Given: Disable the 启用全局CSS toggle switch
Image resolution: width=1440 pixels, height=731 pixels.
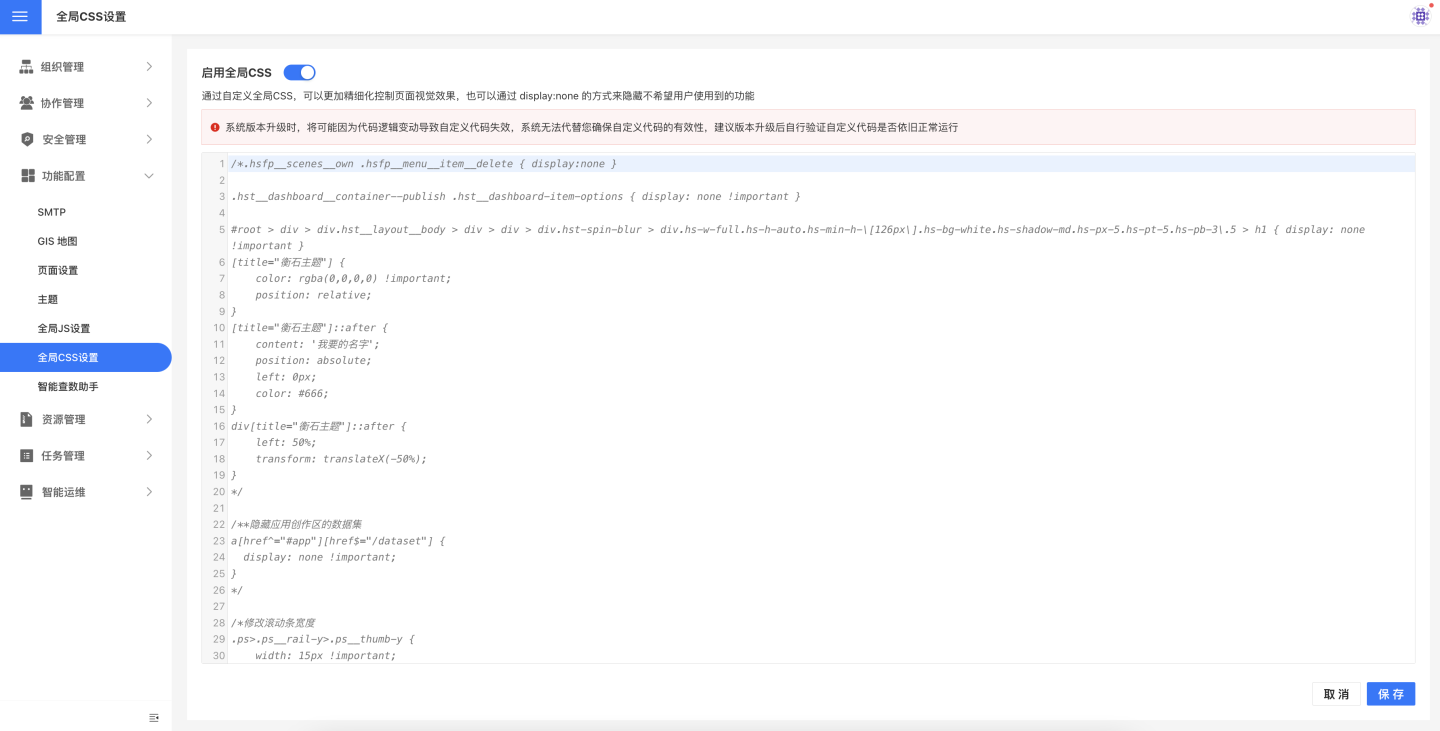Looking at the screenshot, I should [299, 72].
